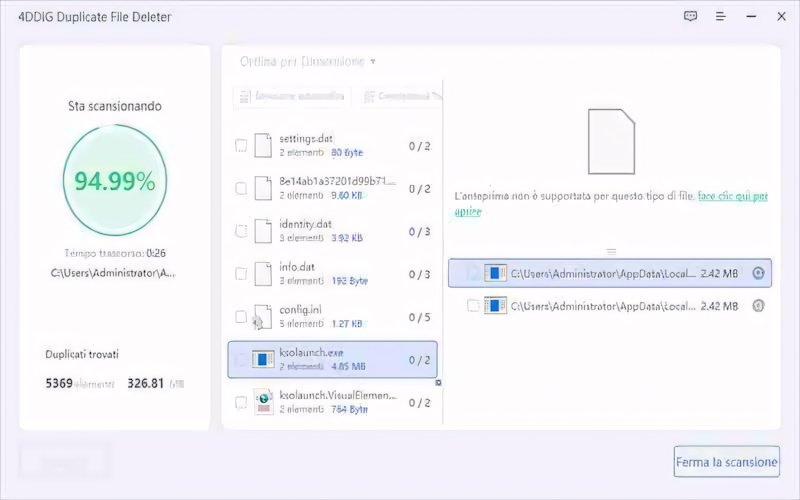Click the info.dat file icon

(263, 274)
